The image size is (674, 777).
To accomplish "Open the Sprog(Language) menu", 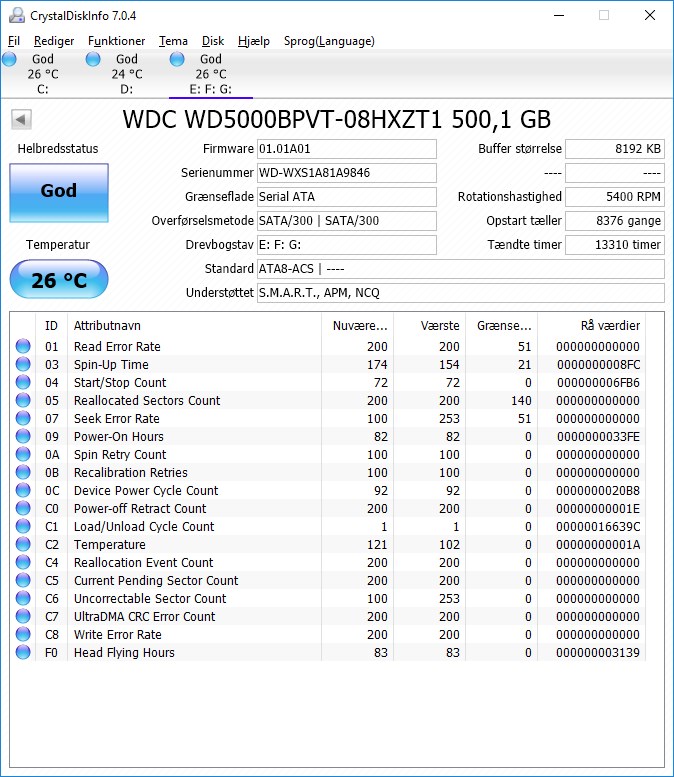I will (329, 41).
